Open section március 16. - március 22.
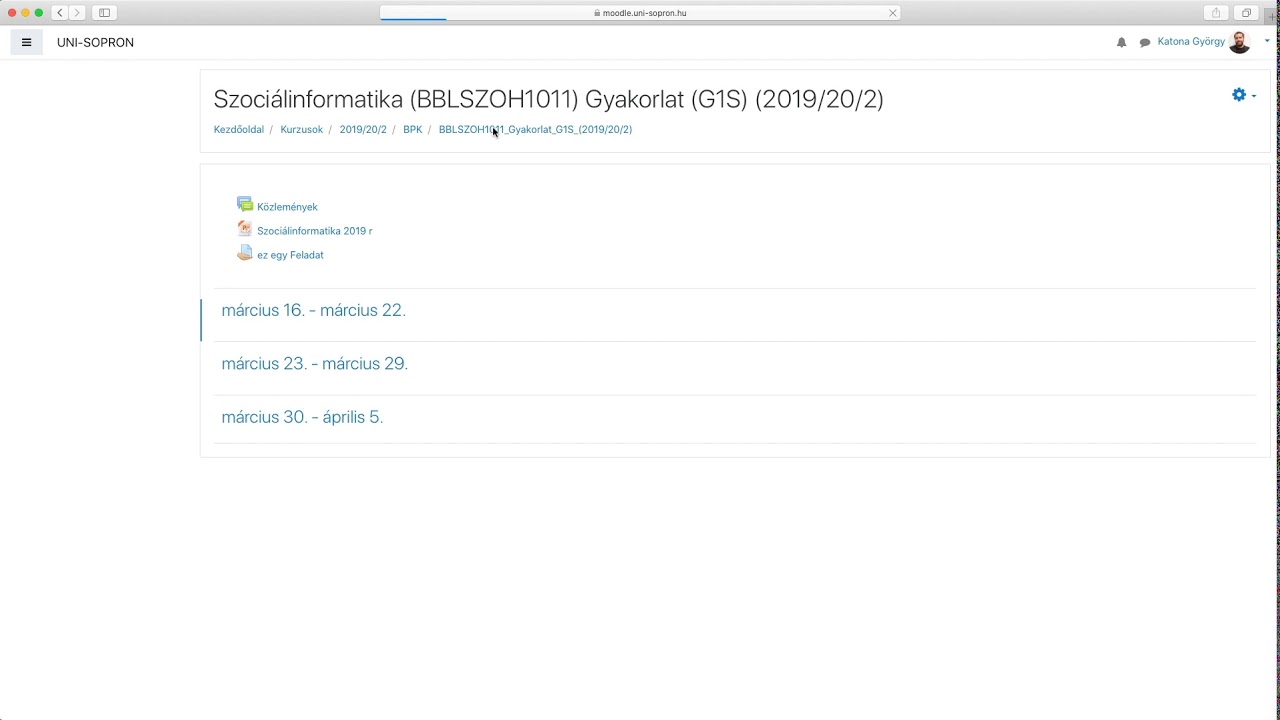1280x720 pixels. click(x=313, y=310)
